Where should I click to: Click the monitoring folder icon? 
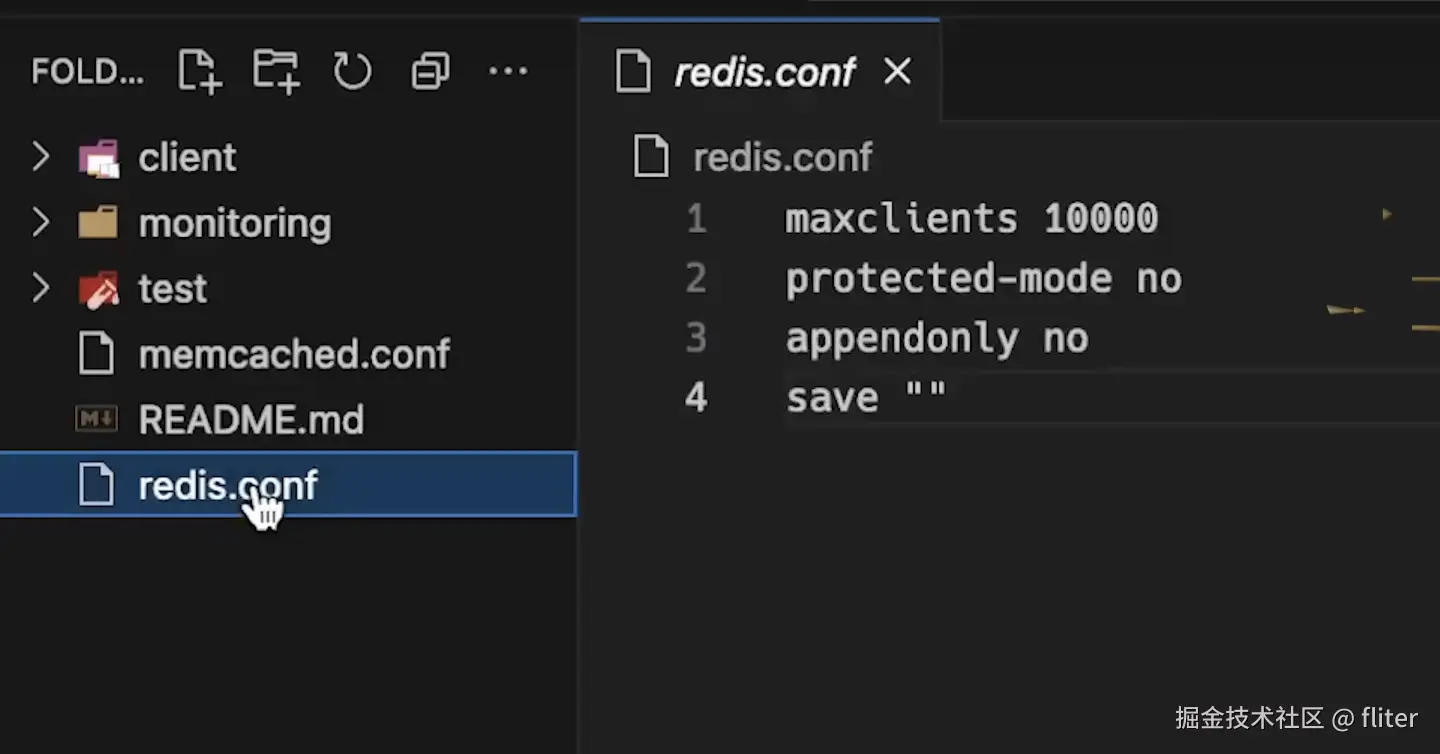pos(98,223)
